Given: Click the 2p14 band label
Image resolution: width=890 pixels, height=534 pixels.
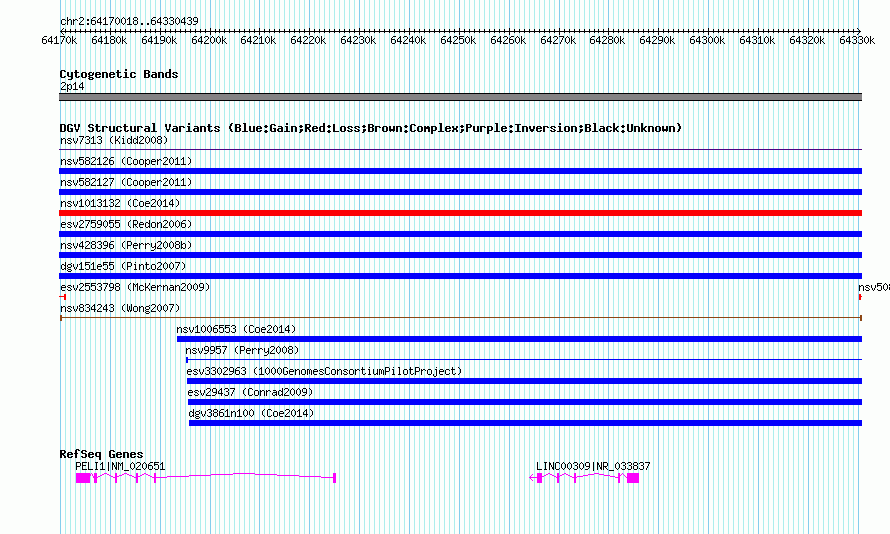Looking at the screenshot, I should point(72,86).
